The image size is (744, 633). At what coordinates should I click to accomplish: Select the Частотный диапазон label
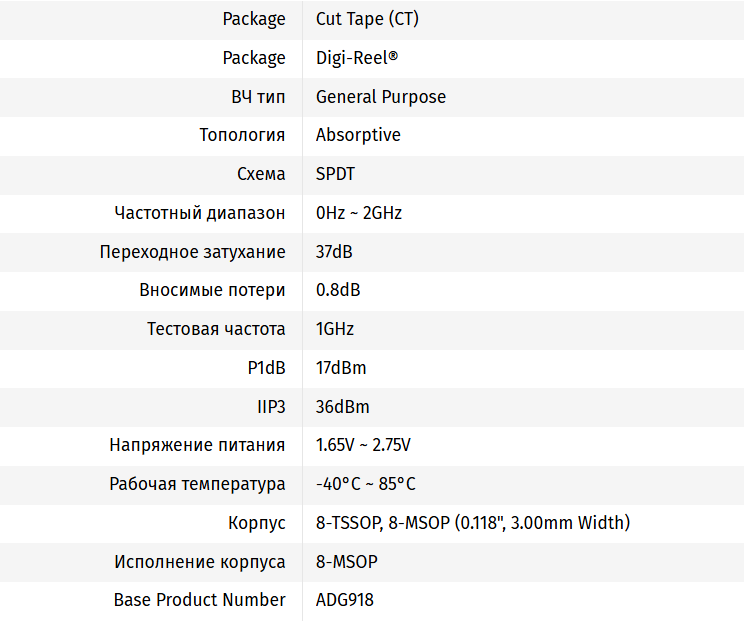tap(200, 213)
